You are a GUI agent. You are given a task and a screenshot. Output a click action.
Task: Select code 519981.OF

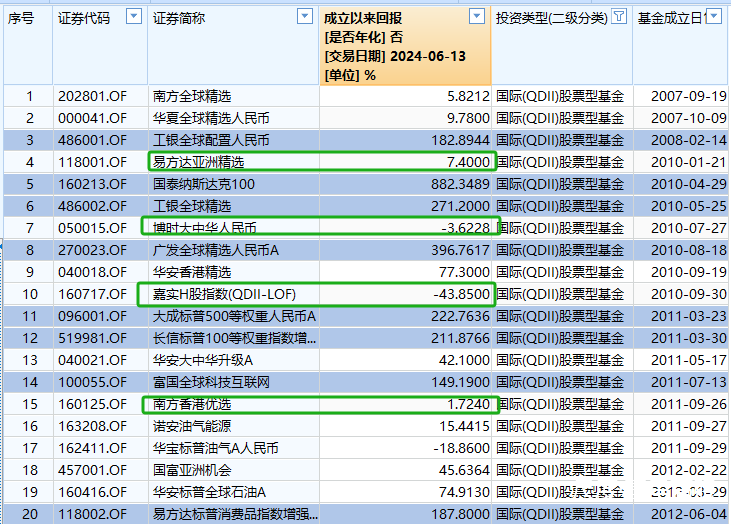92,338
